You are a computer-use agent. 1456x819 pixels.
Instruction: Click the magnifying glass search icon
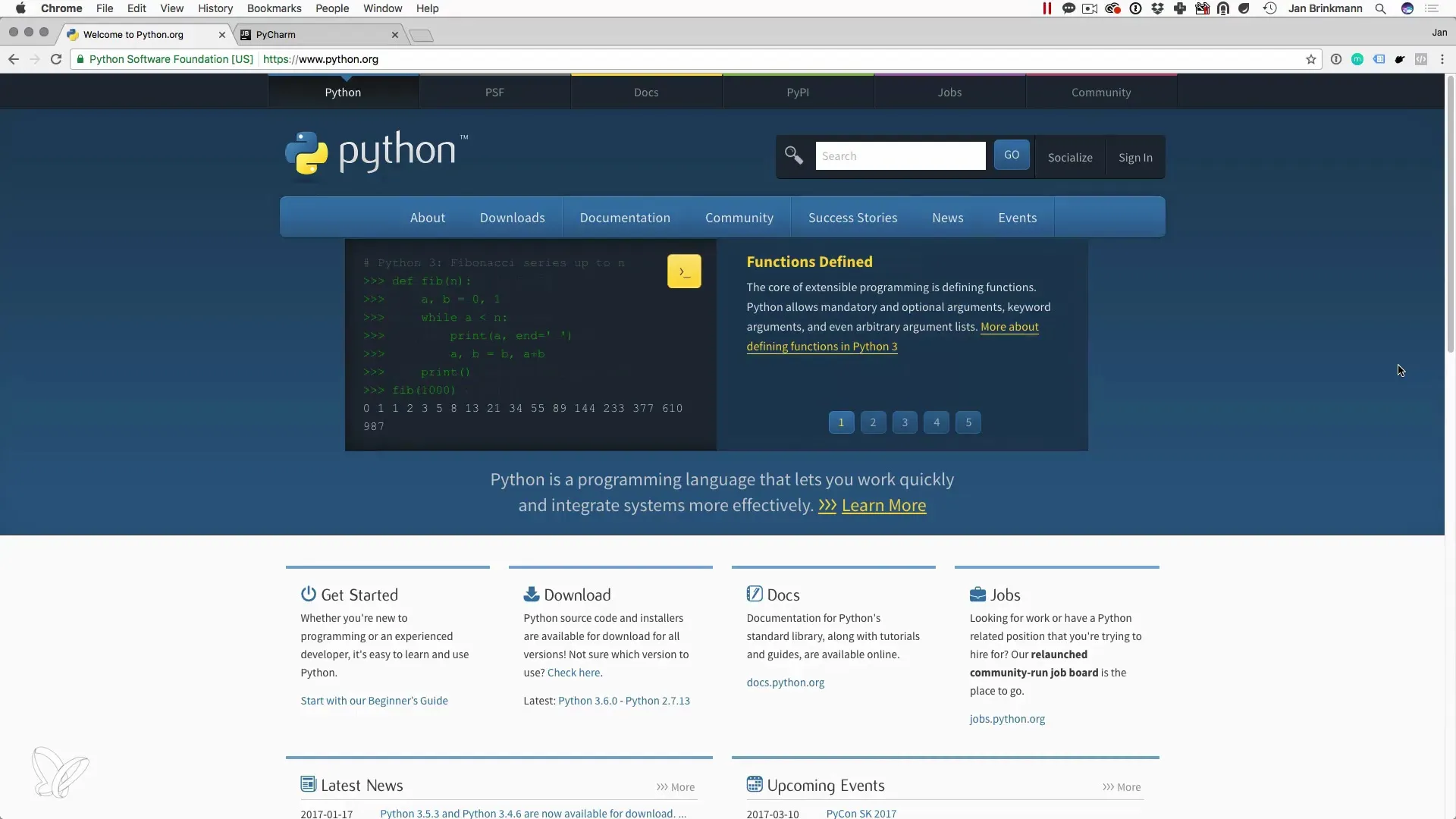(794, 155)
